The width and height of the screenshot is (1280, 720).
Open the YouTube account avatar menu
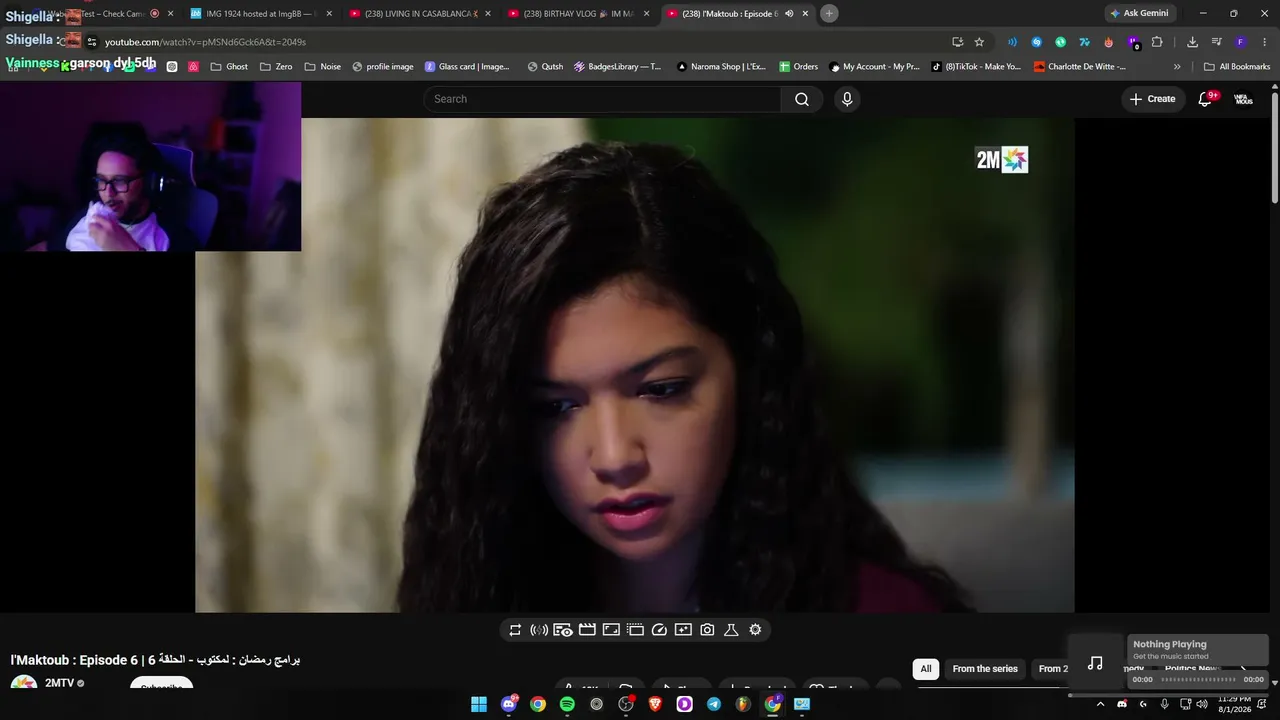coord(1243,99)
